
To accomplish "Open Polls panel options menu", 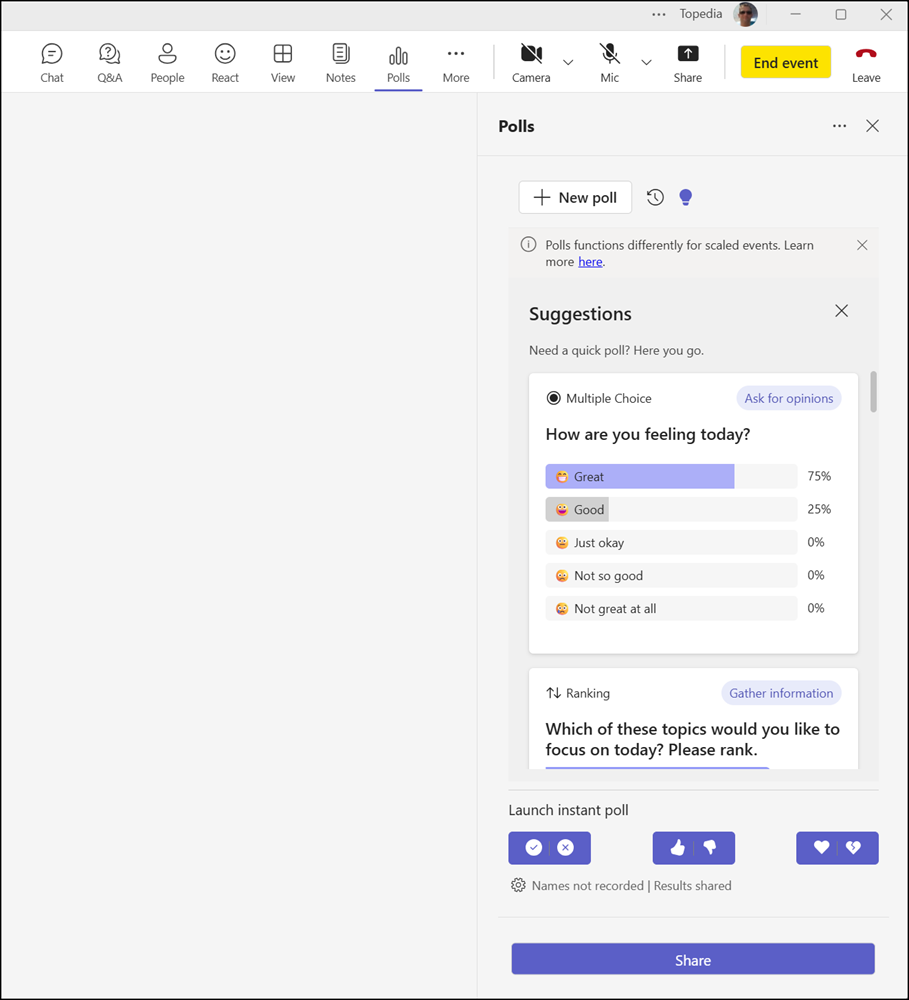I will [839, 126].
